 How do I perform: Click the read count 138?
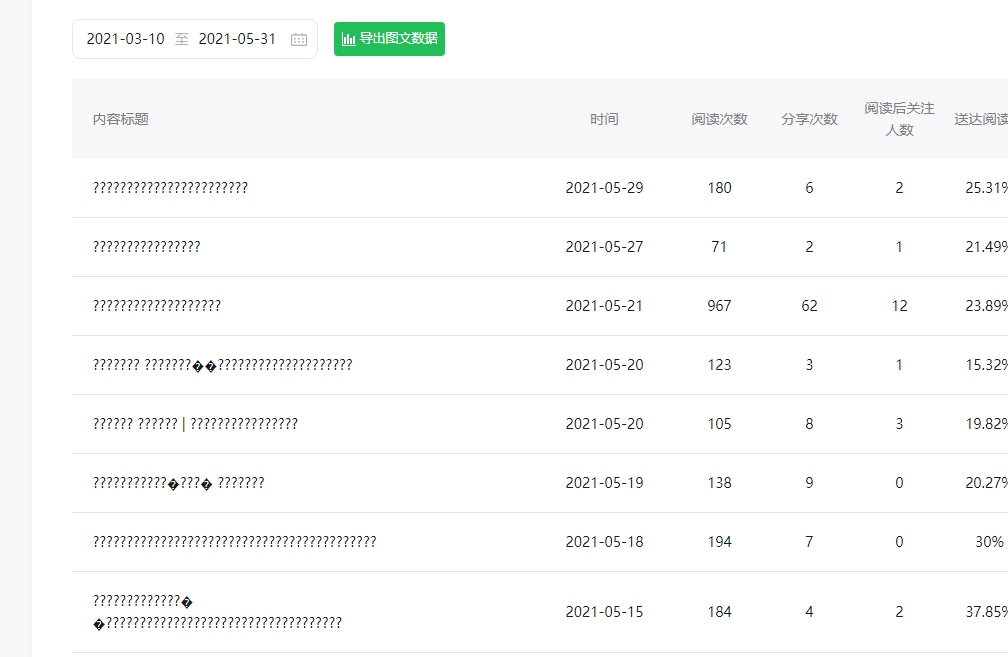[x=719, y=483]
